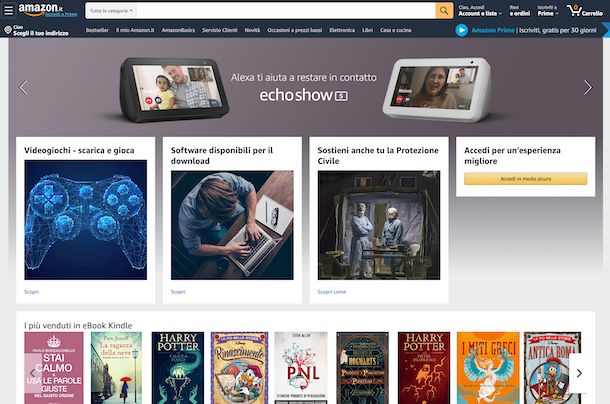Open the Tutte le categorie dropdown
The height and width of the screenshot is (404, 610).
(111, 11)
